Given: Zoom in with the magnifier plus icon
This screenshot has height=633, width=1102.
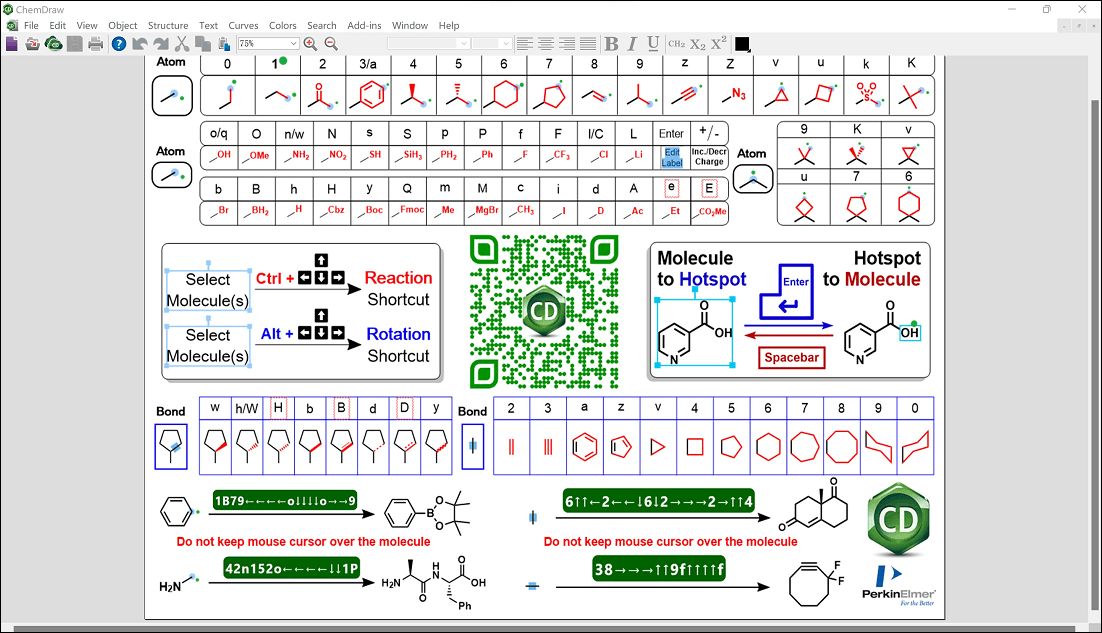Looking at the screenshot, I should pyautogui.click(x=310, y=44).
